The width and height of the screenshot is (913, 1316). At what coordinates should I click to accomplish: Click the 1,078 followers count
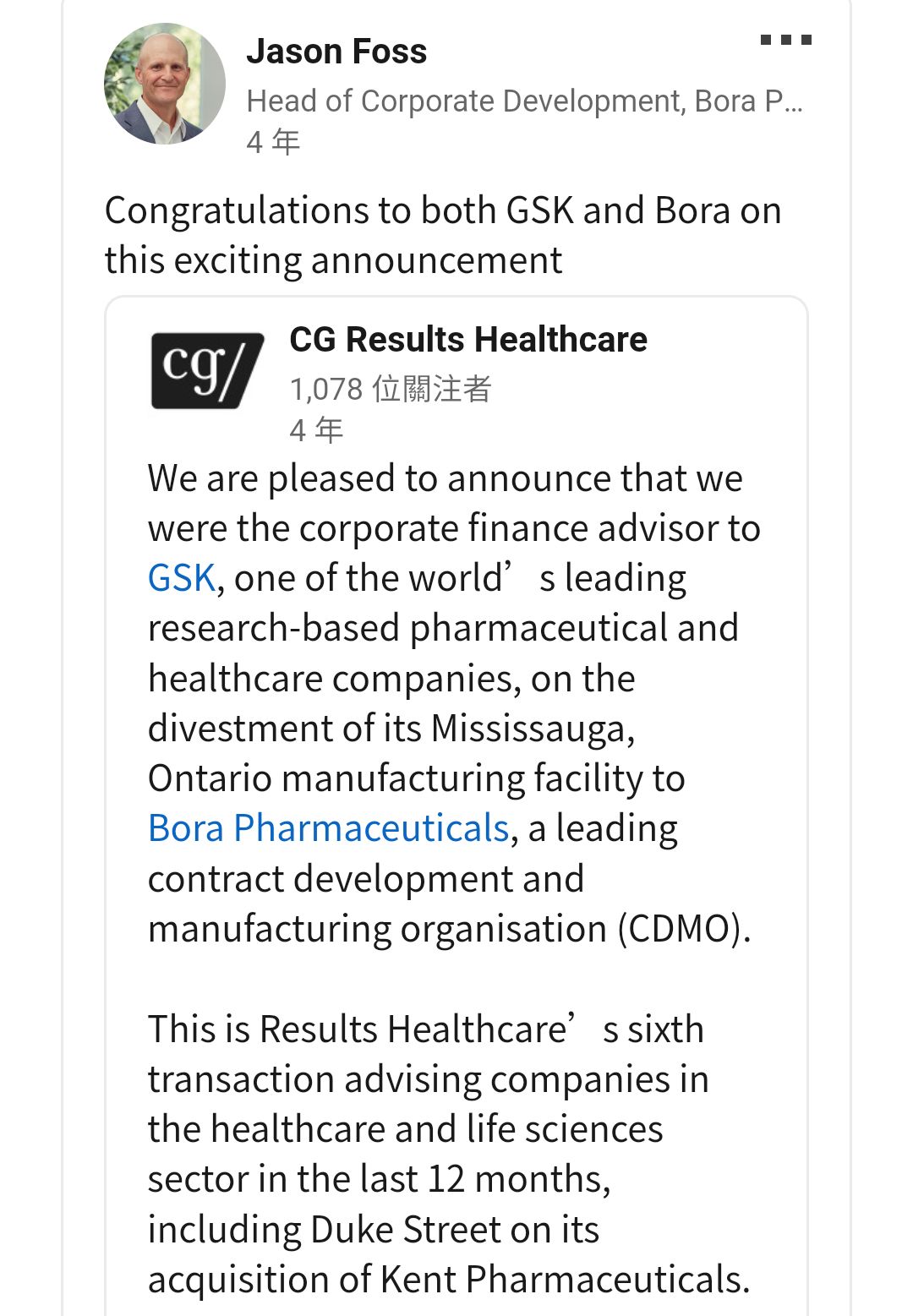coord(390,389)
